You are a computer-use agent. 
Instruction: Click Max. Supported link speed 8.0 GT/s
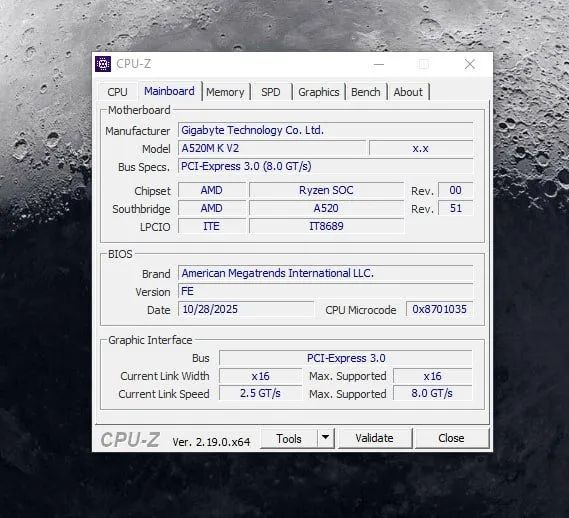pos(433,393)
